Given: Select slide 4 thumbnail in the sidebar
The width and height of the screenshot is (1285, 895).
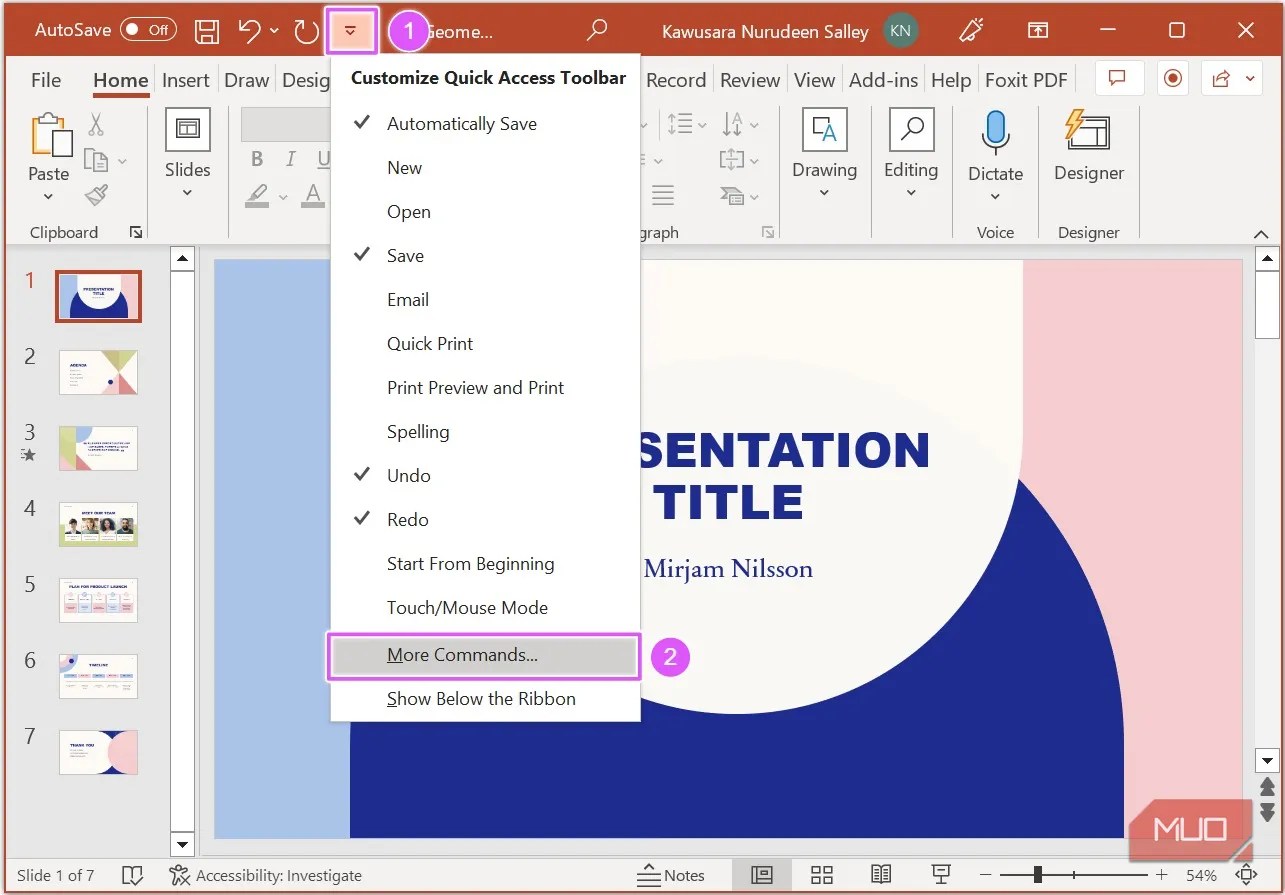Looking at the screenshot, I should point(97,524).
